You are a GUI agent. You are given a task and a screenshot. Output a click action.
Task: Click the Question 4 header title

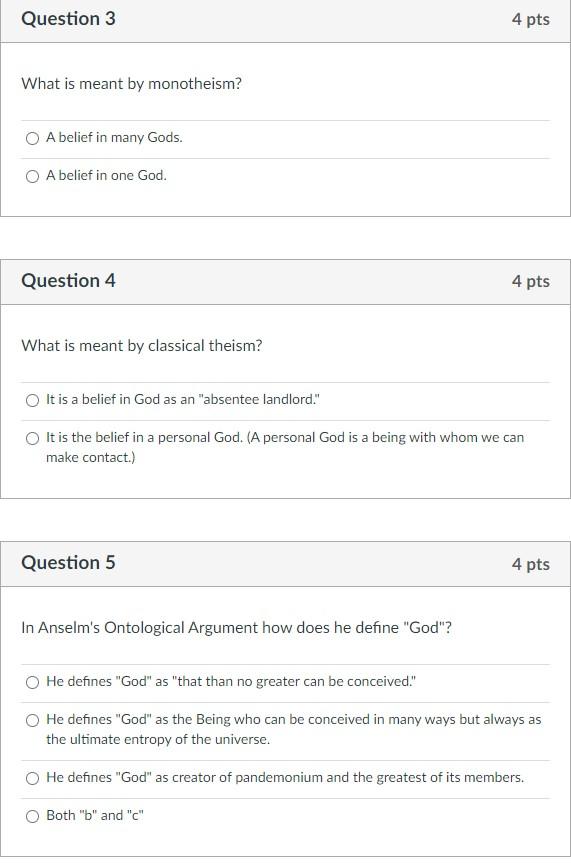68,281
